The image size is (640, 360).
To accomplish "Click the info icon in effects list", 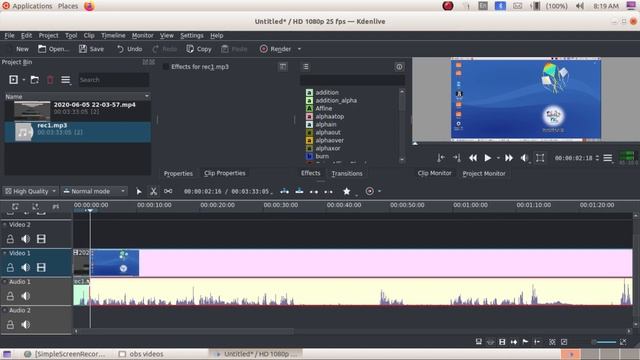I will point(399,67).
